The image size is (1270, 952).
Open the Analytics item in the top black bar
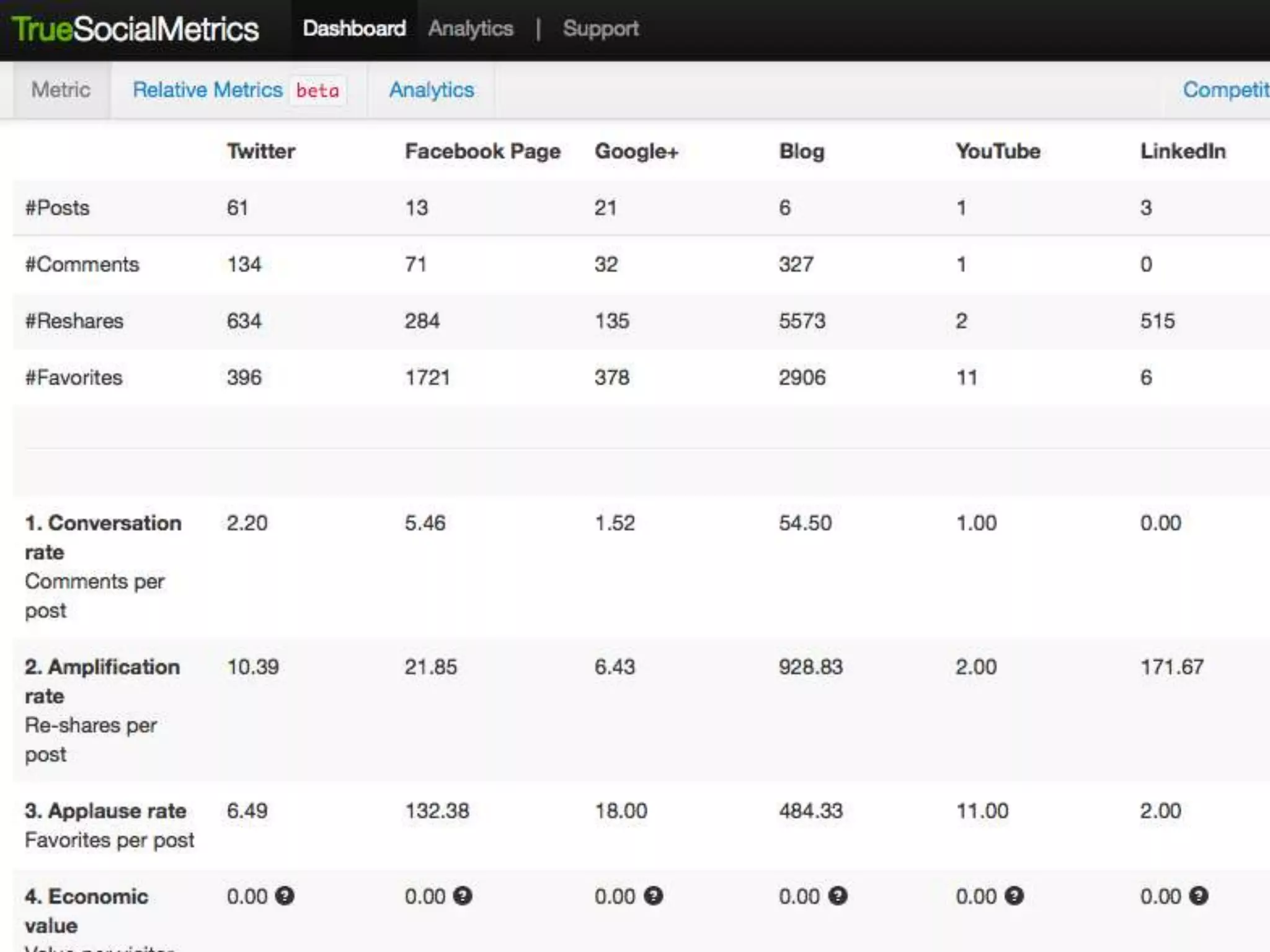tap(471, 29)
